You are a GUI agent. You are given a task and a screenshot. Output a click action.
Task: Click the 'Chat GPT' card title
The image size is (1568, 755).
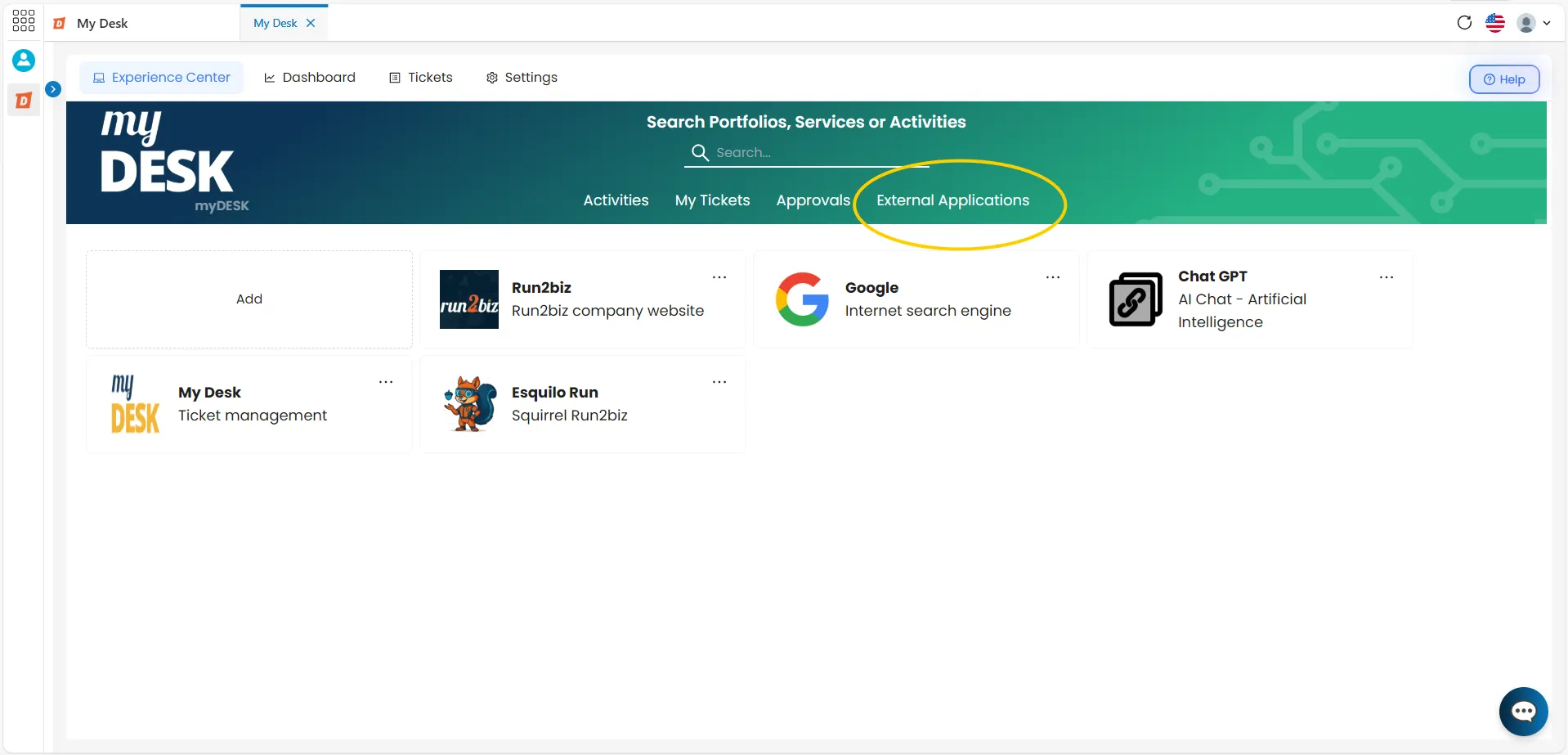coord(1212,276)
